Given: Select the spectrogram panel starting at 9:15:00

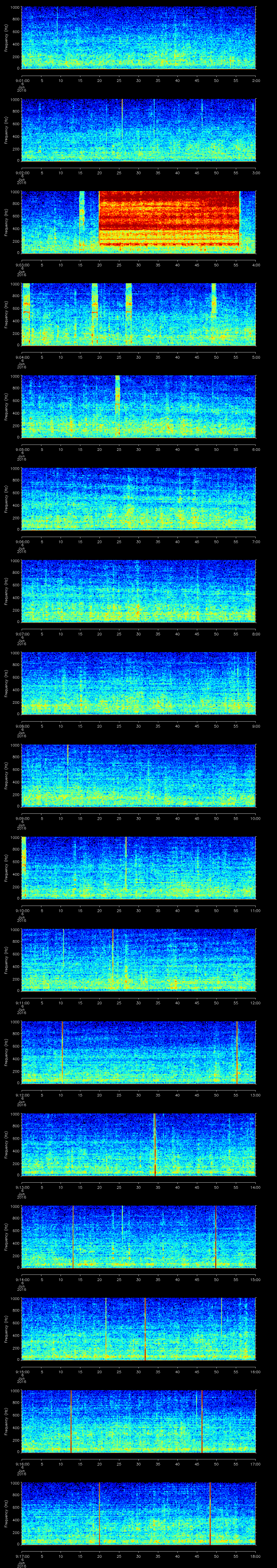Looking at the screenshot, I should tap(139, 1329).
